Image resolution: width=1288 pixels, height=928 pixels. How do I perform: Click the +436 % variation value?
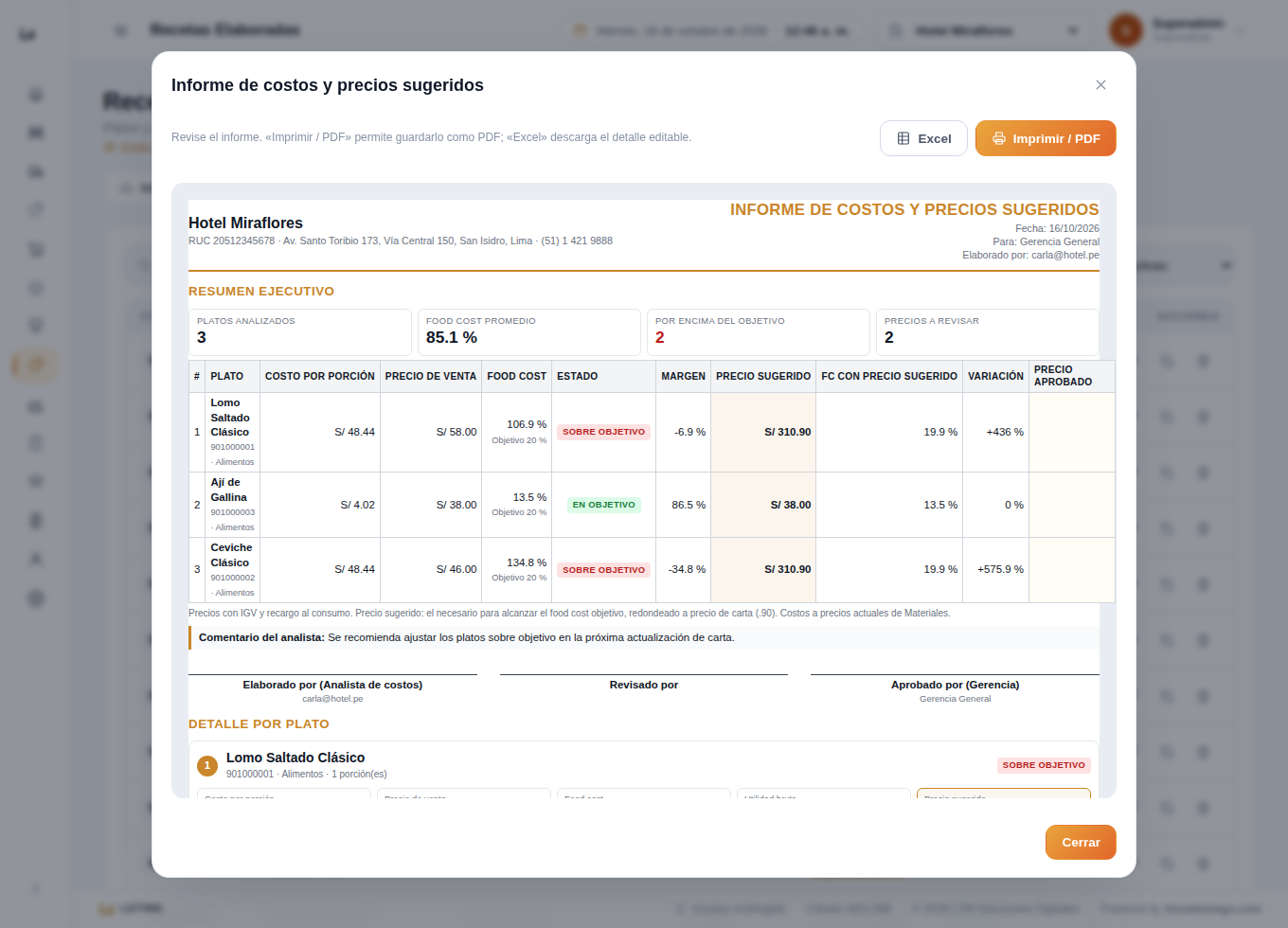(x=1005, y=432)
